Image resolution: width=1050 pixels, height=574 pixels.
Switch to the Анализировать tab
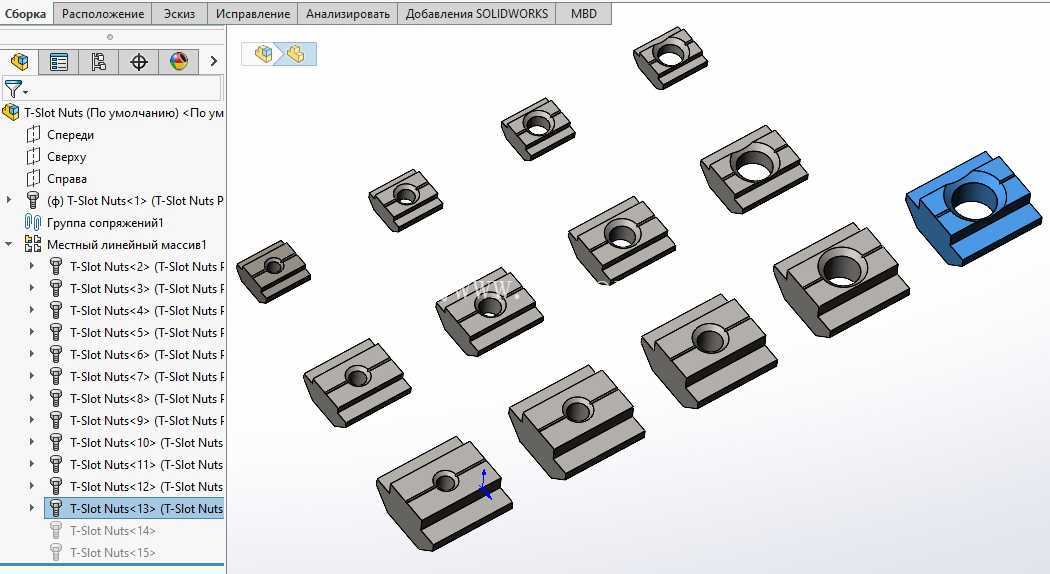[x=348, y=13]
